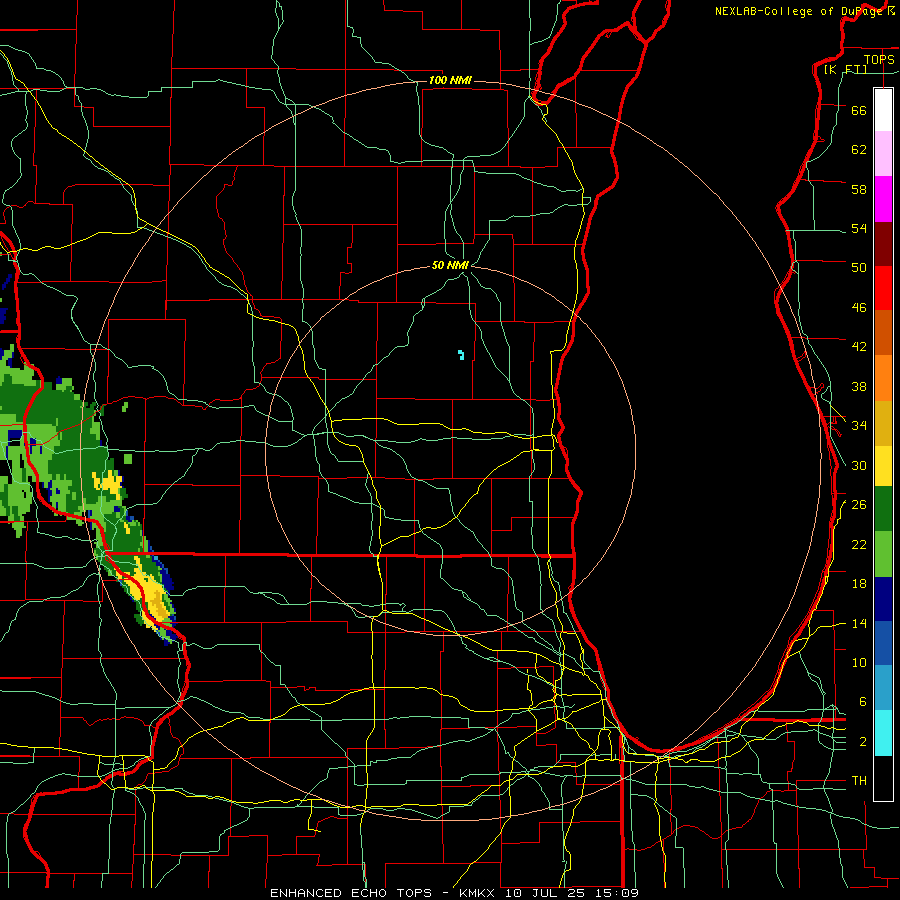This screenshot has height=900, width=900.
Task: Pick the dark orange legend swatch
Action: (x=883, y=333)
